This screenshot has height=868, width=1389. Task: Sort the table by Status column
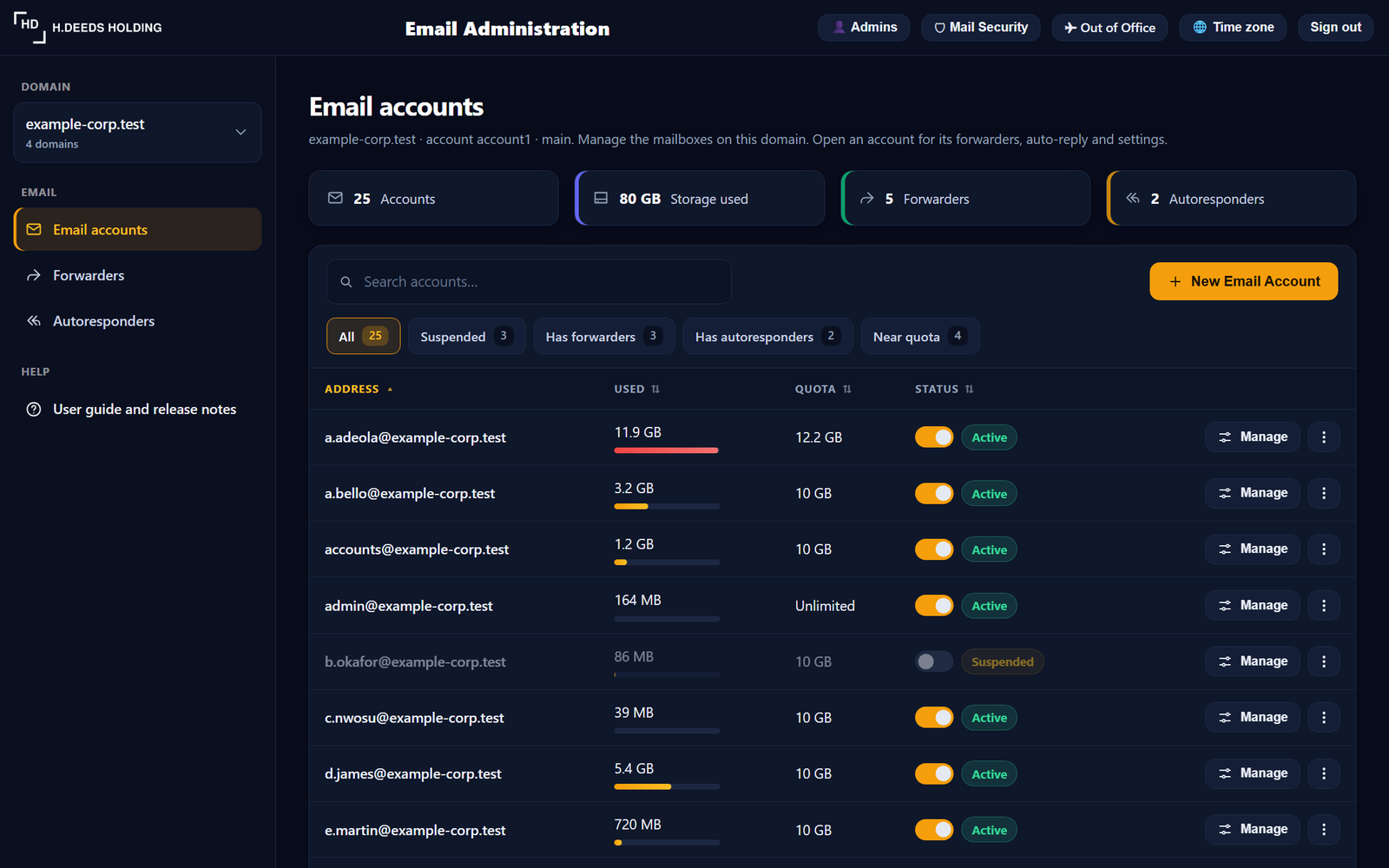944,389
